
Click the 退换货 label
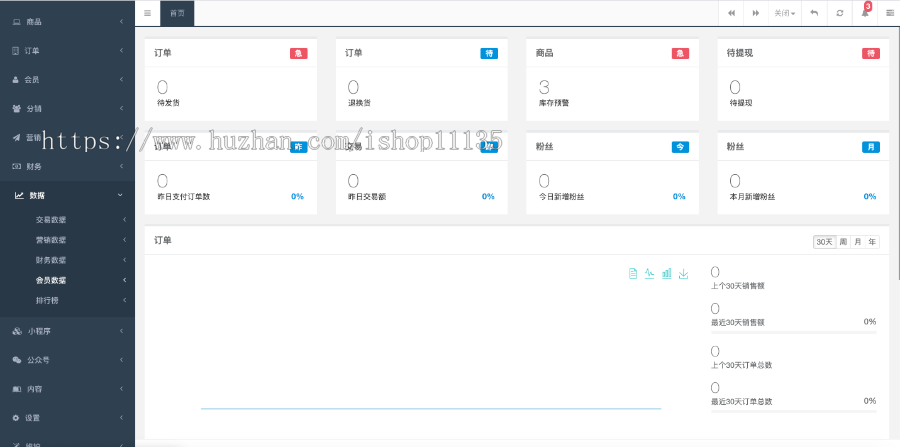[359, 103]
